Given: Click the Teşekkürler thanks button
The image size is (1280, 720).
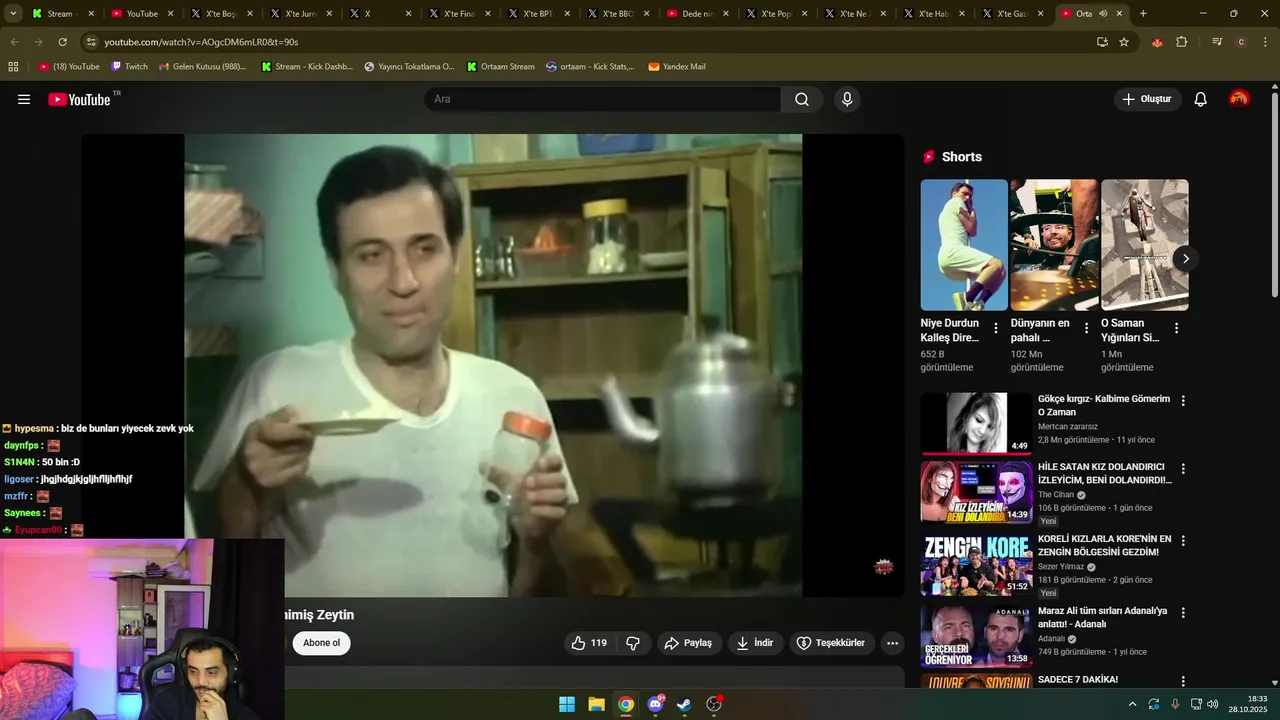Looking at the screenshot, I should [x=832, y=643].
